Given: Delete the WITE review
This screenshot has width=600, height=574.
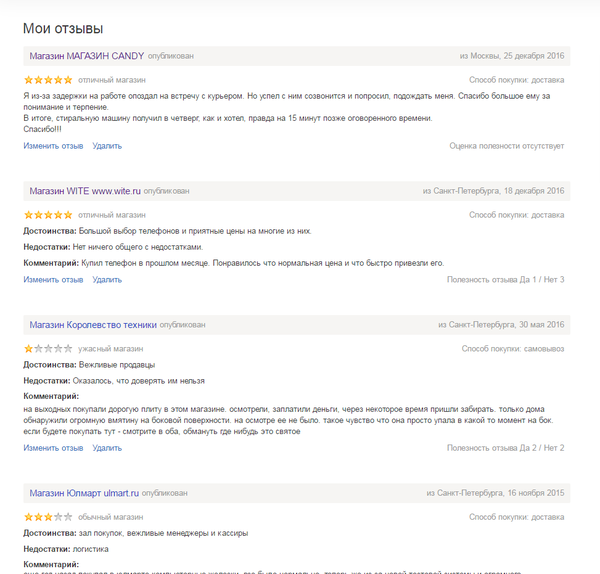Looking at the screenshot, I should [107, 279].
